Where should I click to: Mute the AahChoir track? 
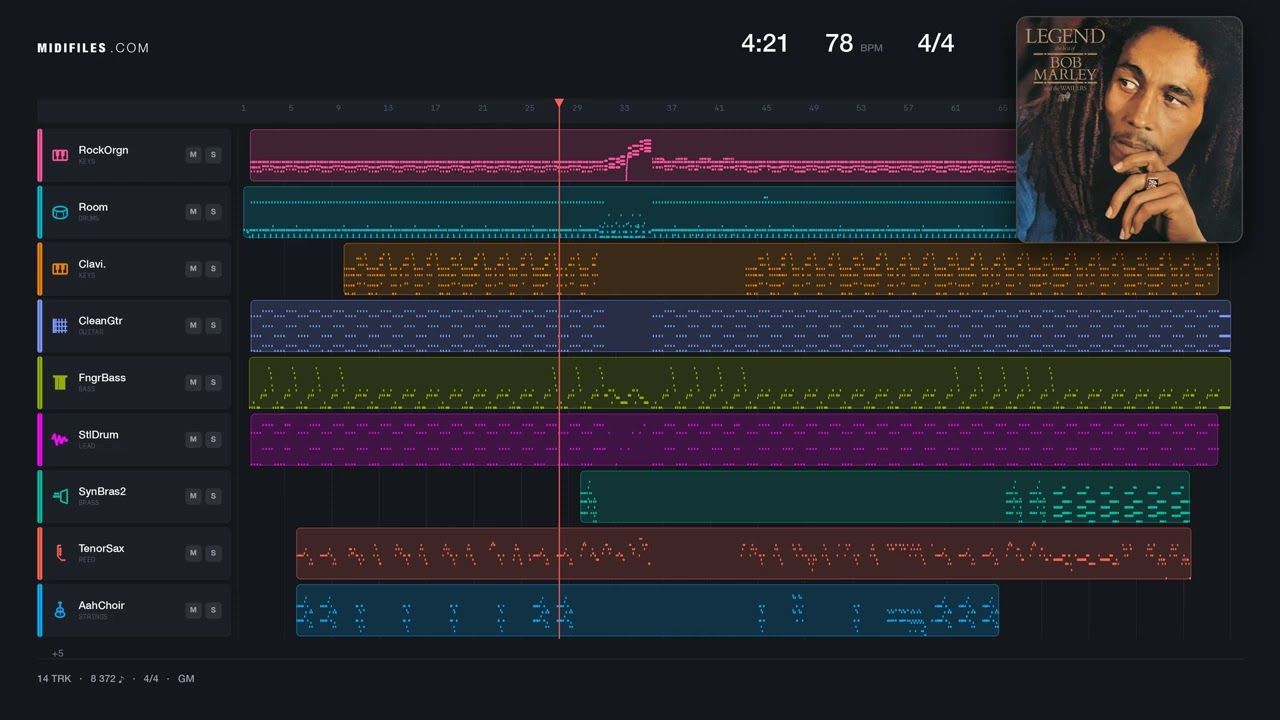(x=193, y=610)
